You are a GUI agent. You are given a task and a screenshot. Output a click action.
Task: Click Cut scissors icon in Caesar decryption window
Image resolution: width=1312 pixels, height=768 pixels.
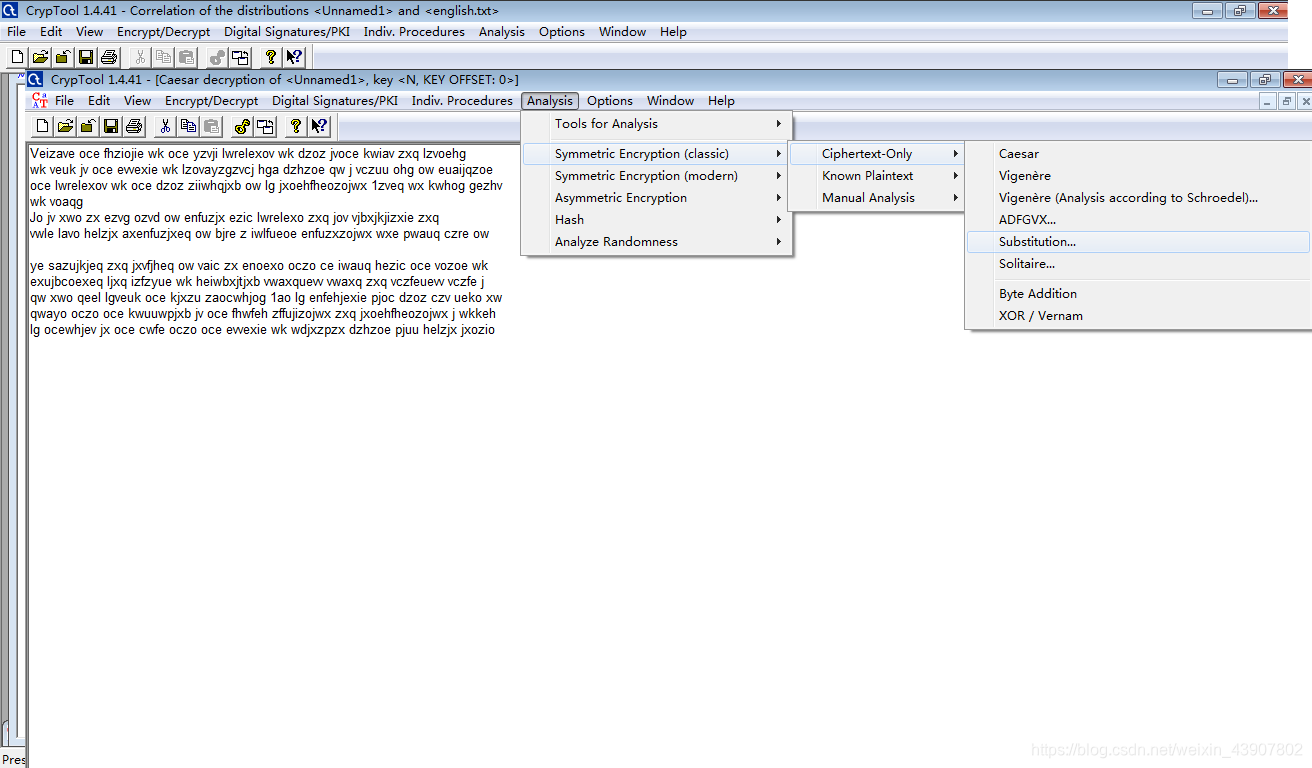pyautogui.click(x=165, y=126)
